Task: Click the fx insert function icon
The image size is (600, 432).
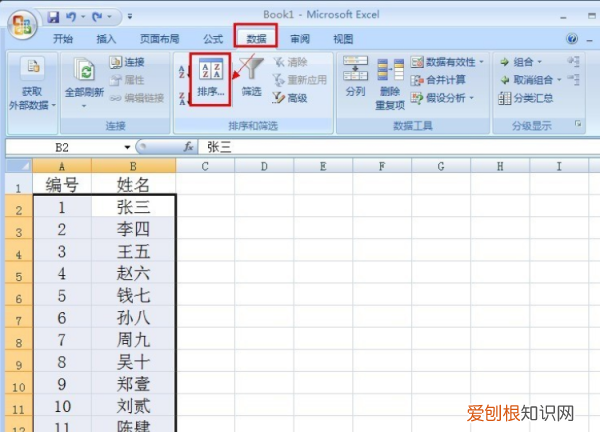Action: click(188, 147)
